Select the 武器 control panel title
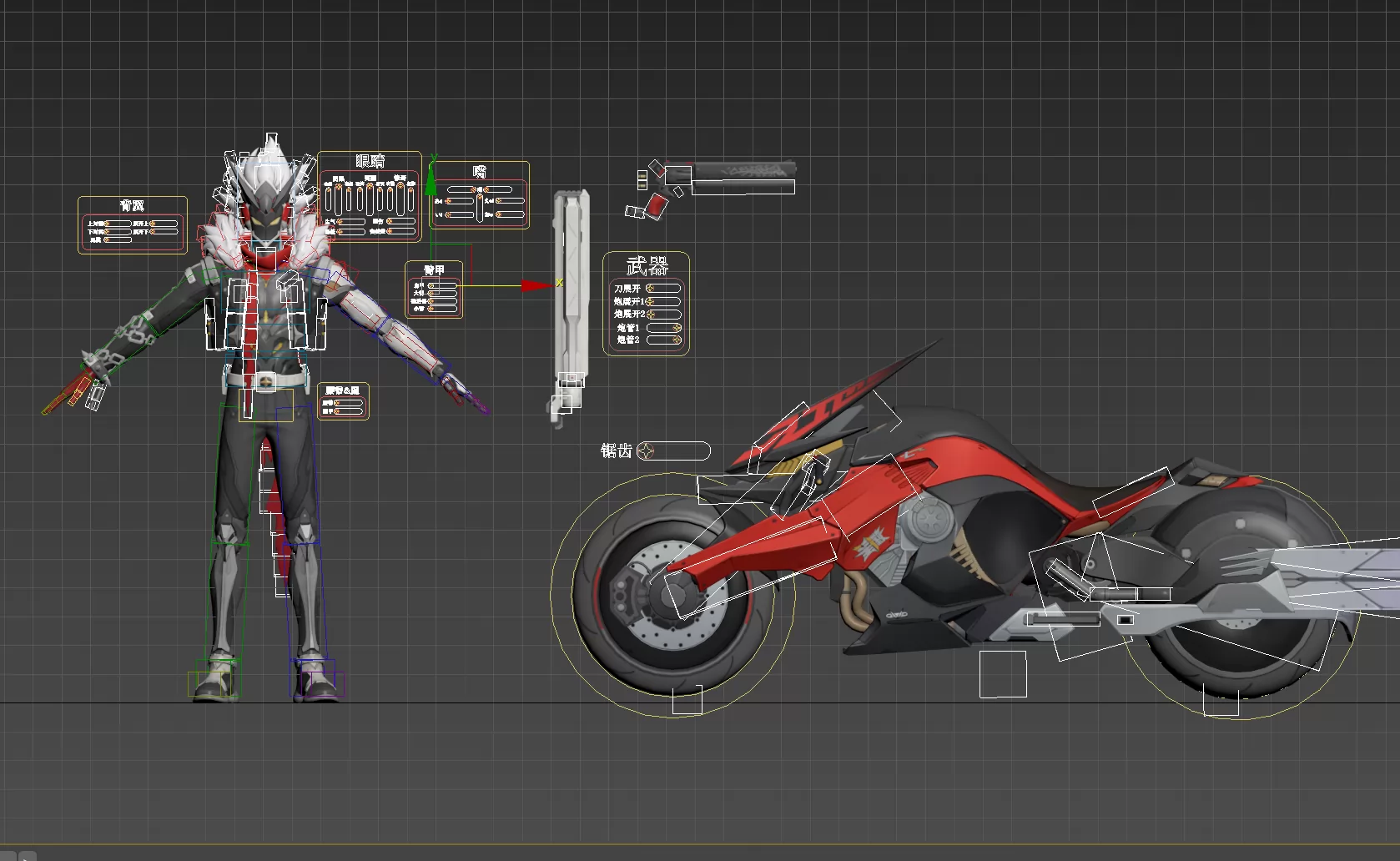The image size is (1400, 861). [647, 266]
